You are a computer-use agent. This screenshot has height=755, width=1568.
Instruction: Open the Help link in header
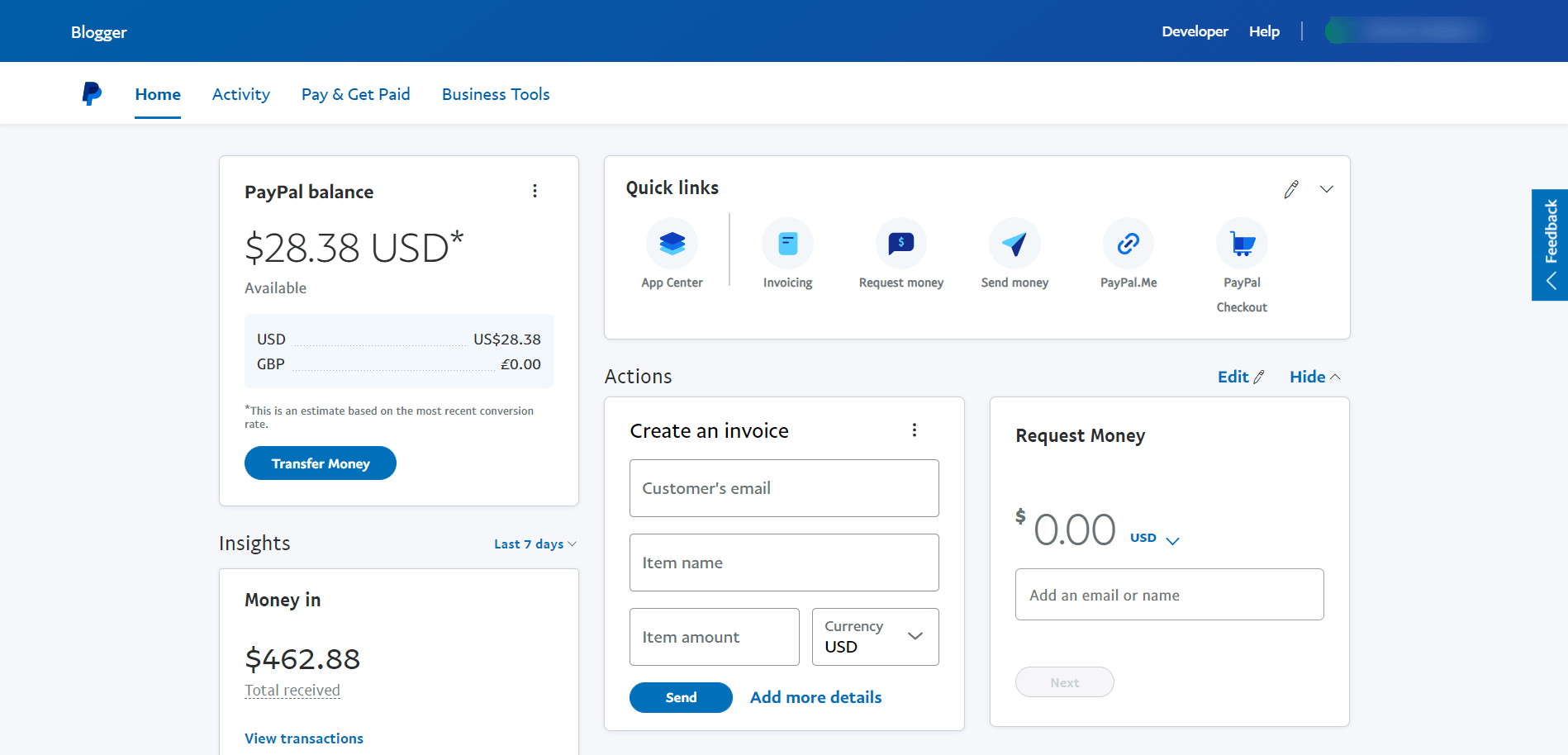point(1264,31)
